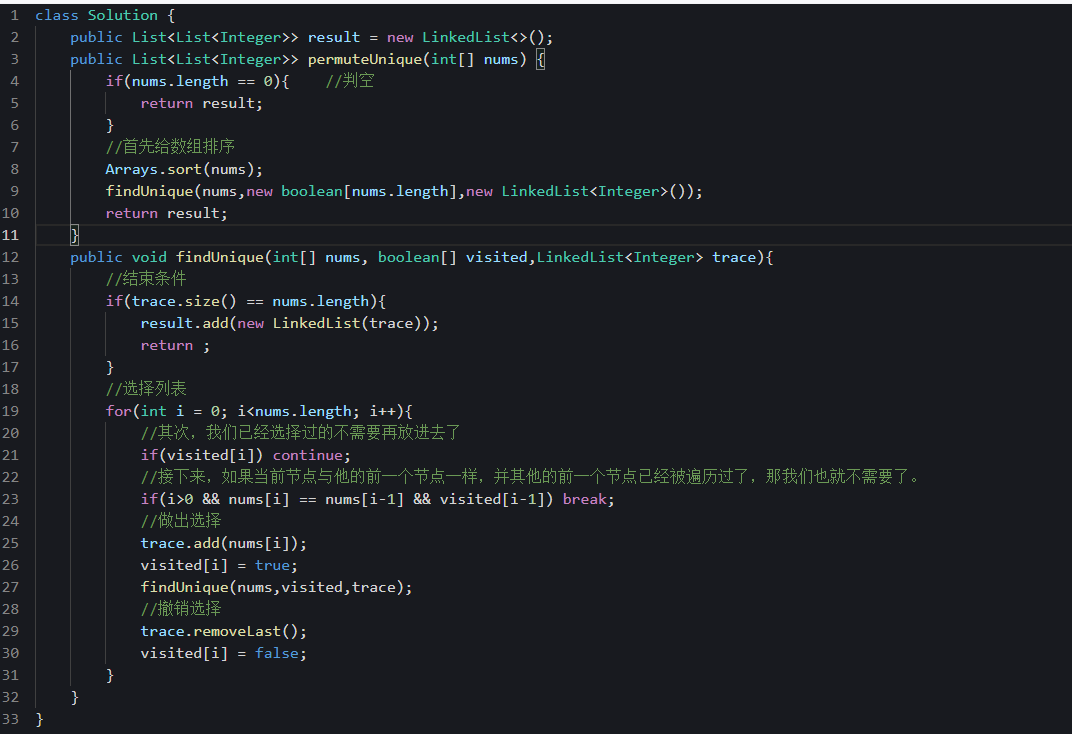The image size is (1072, 734).
Task: Click "return result;" on line 5
Action: tap(202, 103)
